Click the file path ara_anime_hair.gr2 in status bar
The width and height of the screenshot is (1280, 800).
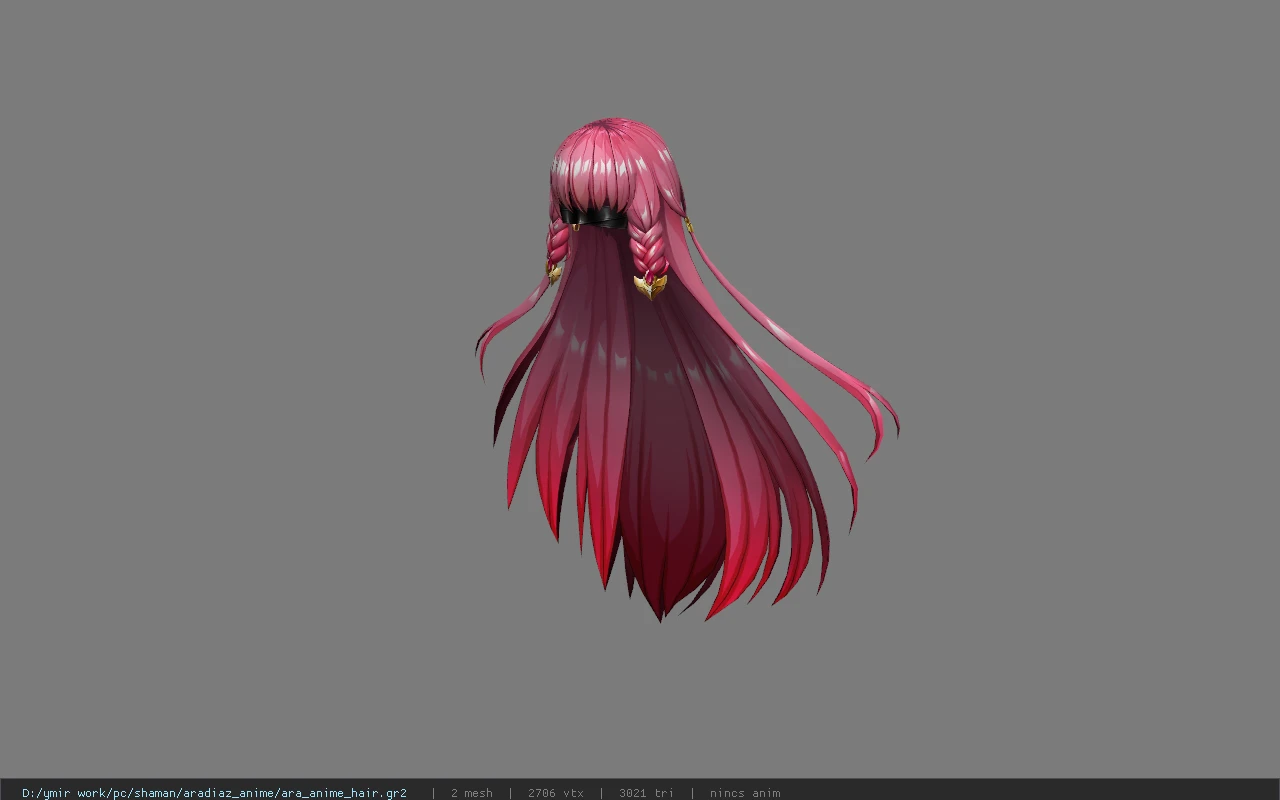tap(214, 793)
